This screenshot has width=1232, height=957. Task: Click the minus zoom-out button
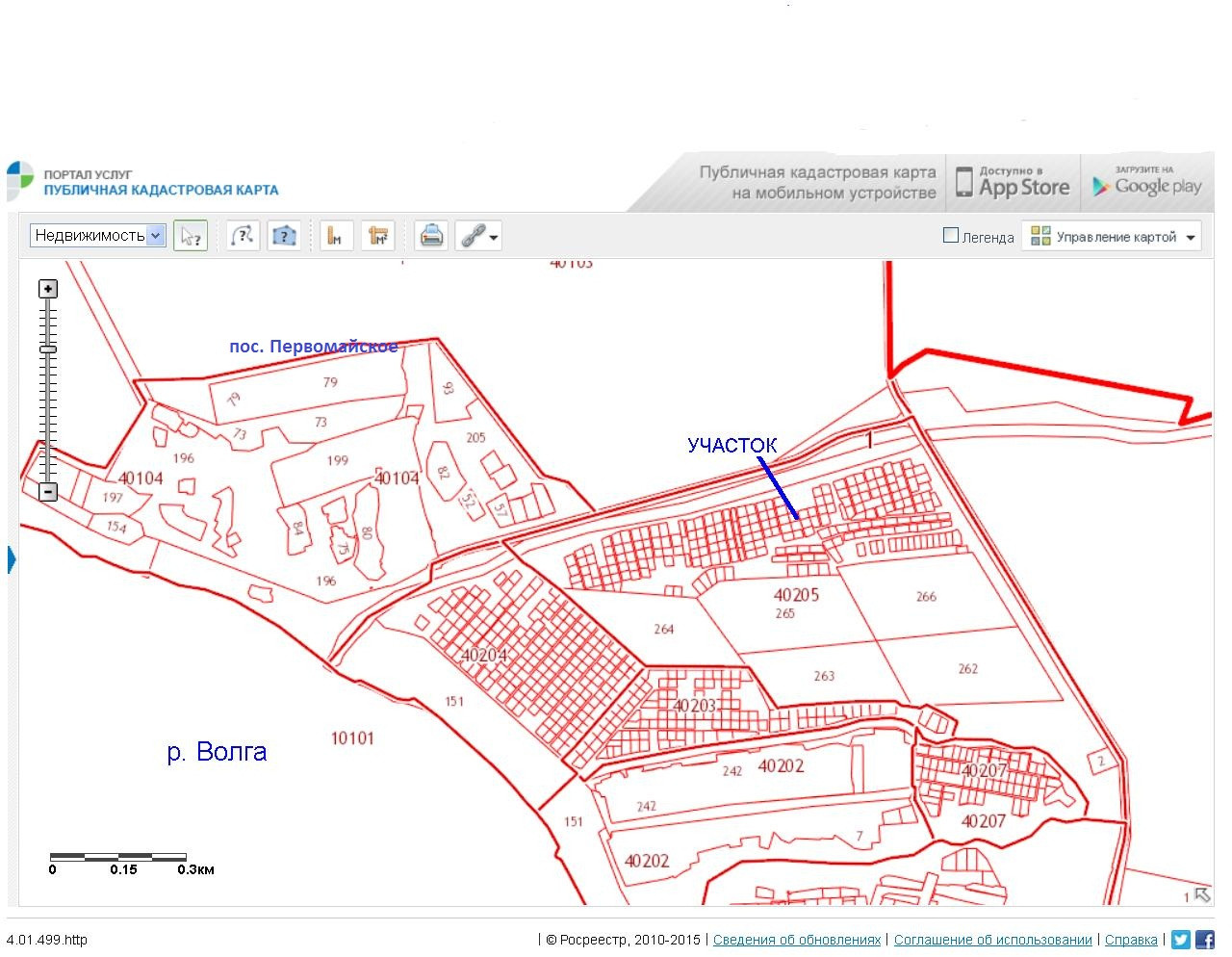[48, 493]
